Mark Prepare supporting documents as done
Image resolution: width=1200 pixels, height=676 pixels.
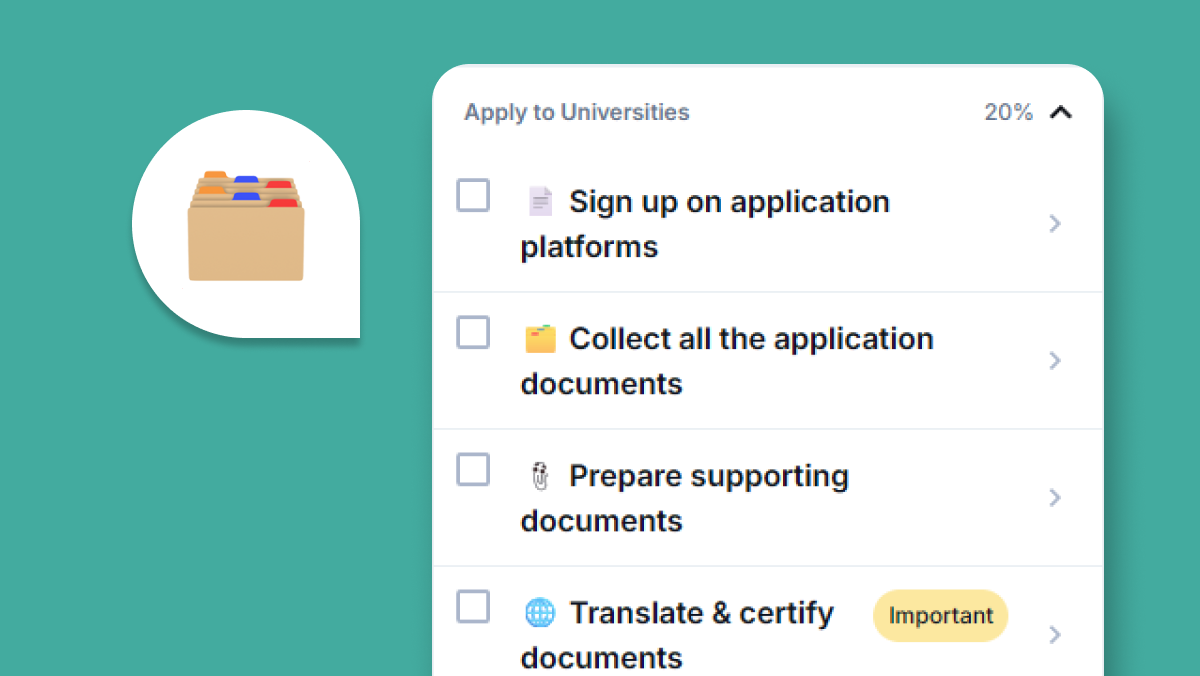473,469
